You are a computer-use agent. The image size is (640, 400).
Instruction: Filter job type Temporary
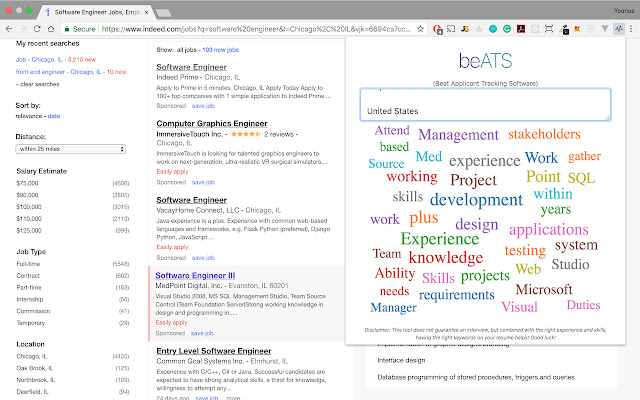pyautogui.click(x=31, y=323)
